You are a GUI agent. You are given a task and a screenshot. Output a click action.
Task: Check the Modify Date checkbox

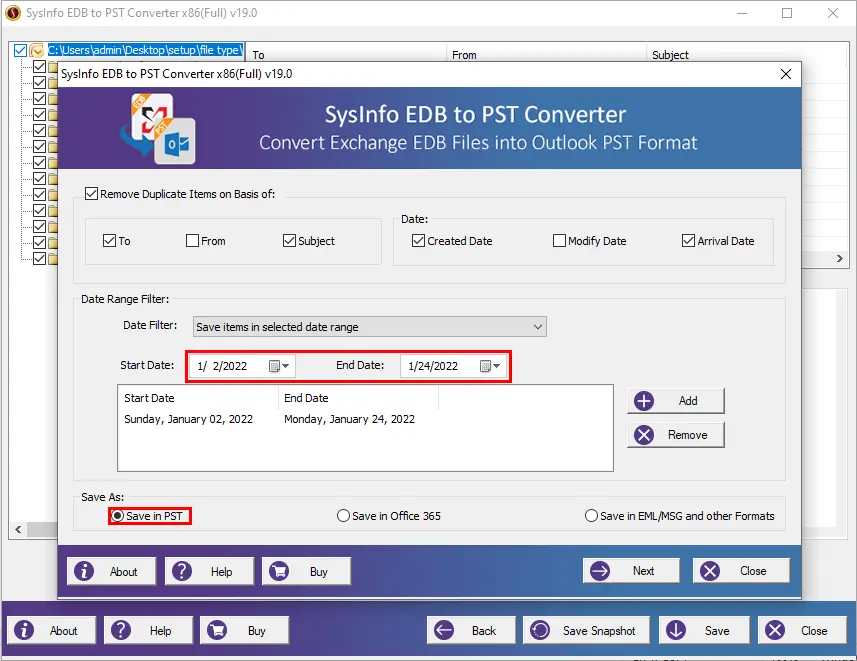click(x=559, y=241)
